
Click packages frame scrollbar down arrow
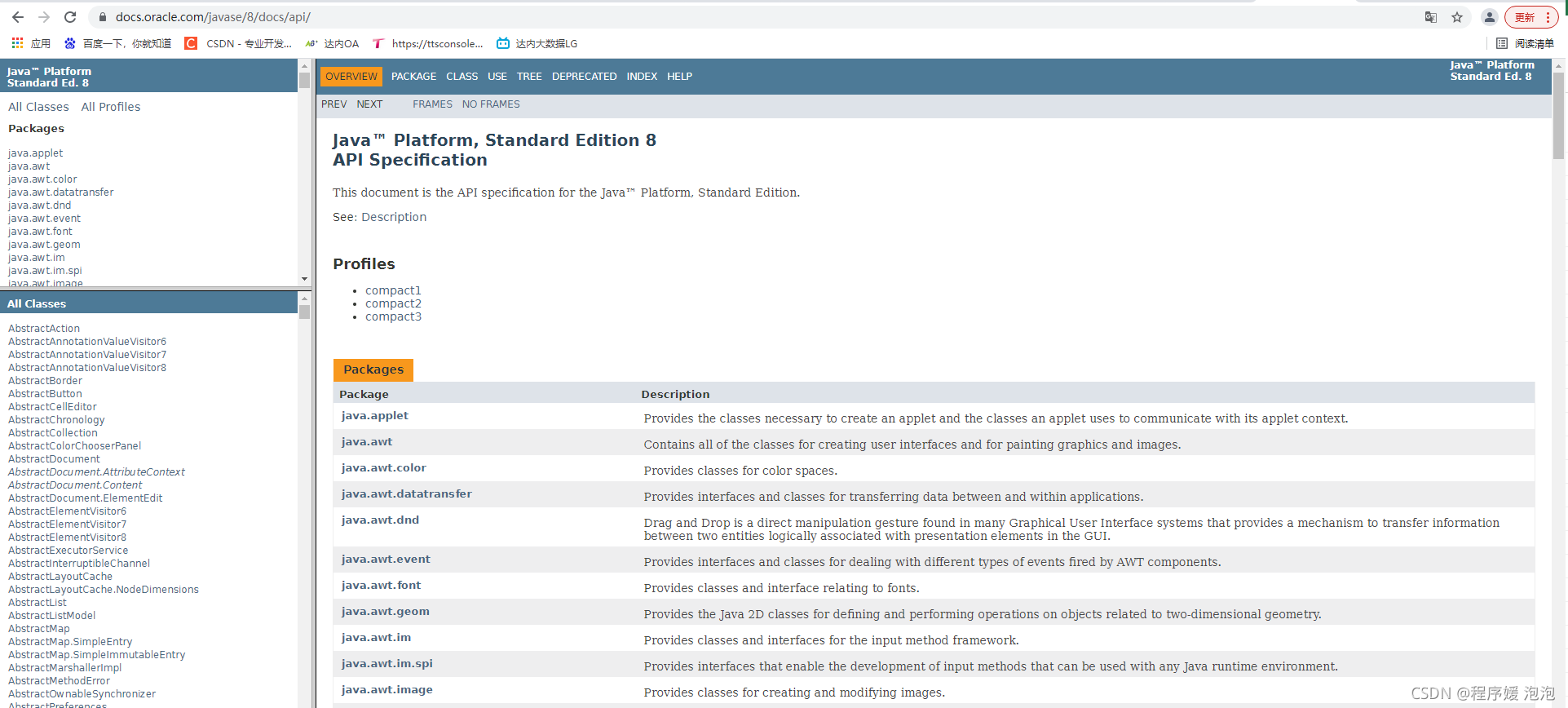point(304,279)
